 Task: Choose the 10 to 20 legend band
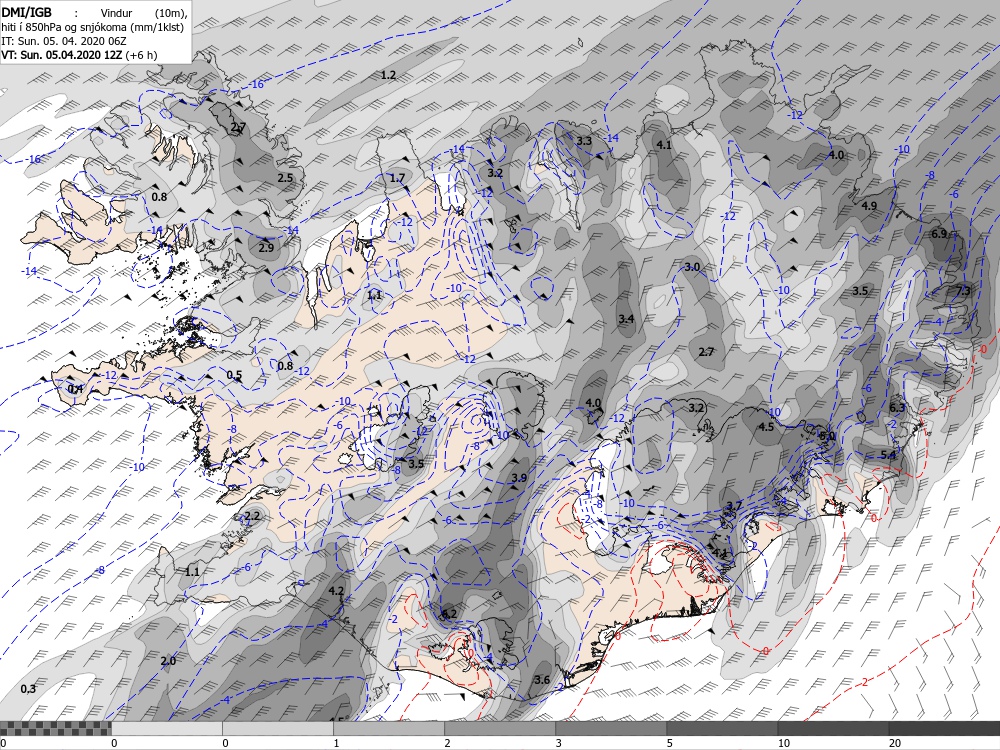pyautogui.click(x=833, y=728)
